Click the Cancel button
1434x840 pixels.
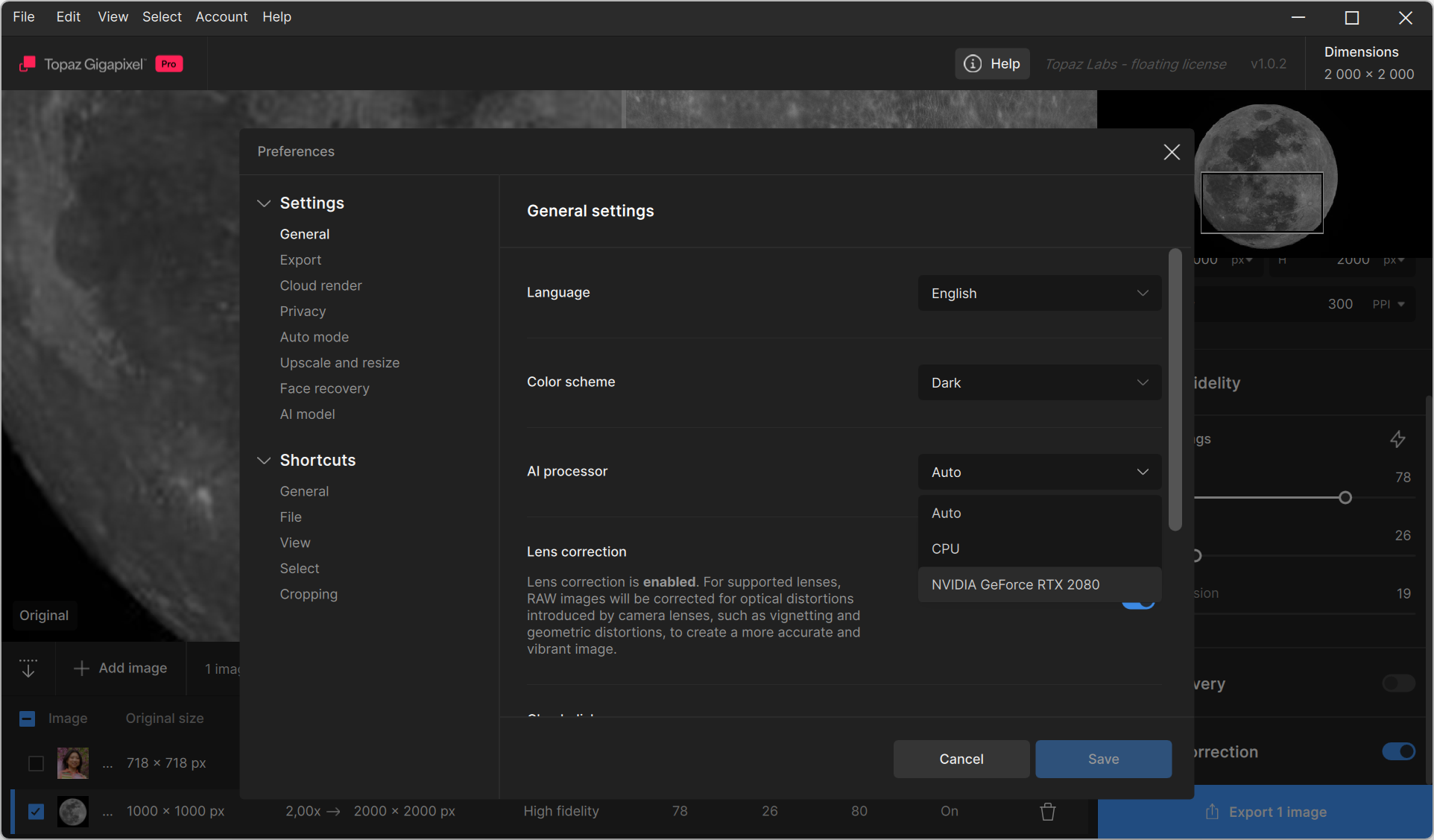[x=961, y=759]
